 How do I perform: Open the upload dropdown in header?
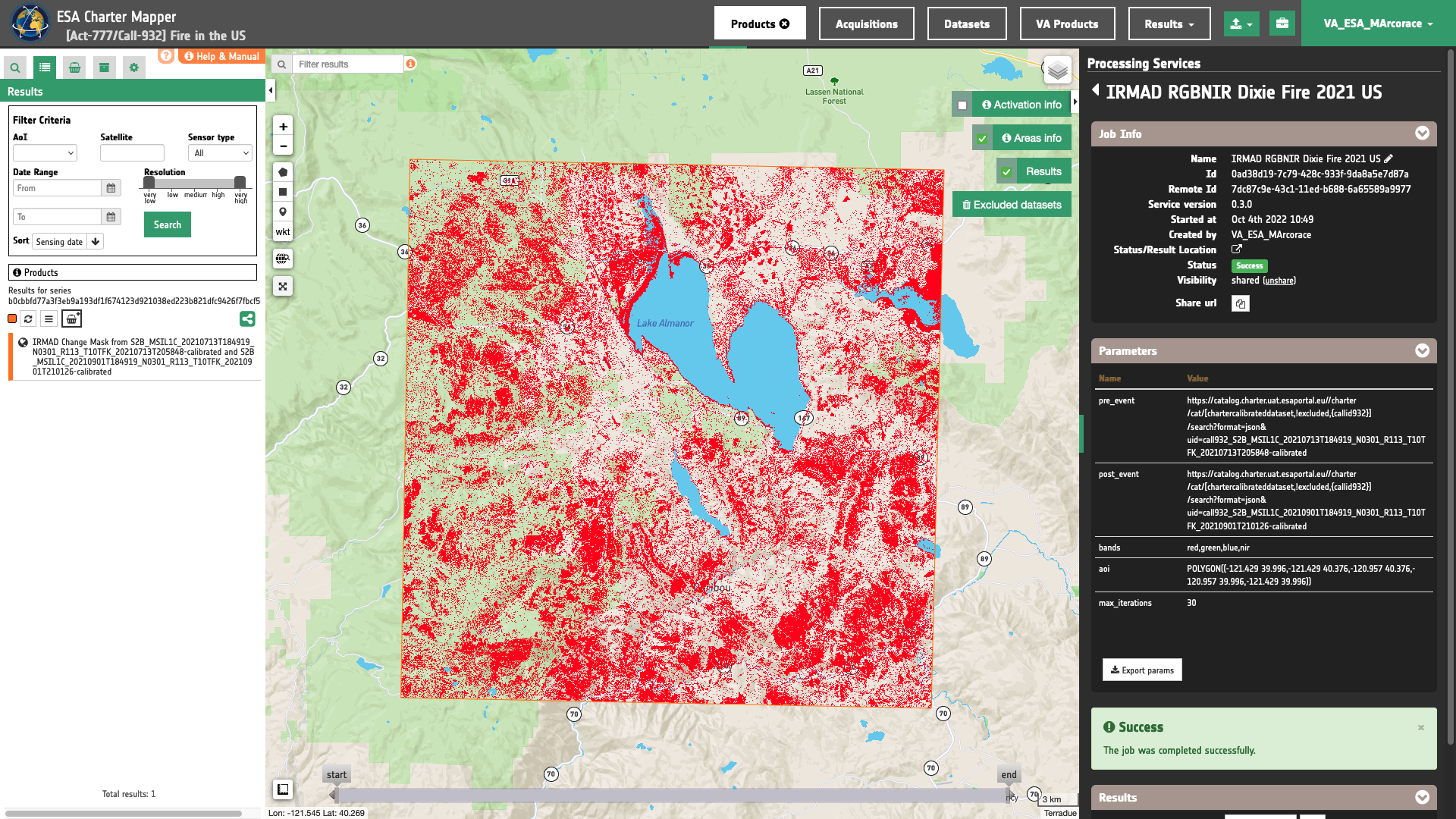[x=1241, y=24]
